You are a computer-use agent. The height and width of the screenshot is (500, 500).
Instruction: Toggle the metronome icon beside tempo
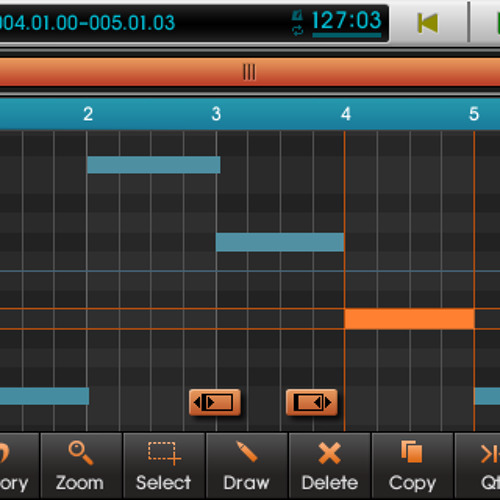tap(297, 15)
